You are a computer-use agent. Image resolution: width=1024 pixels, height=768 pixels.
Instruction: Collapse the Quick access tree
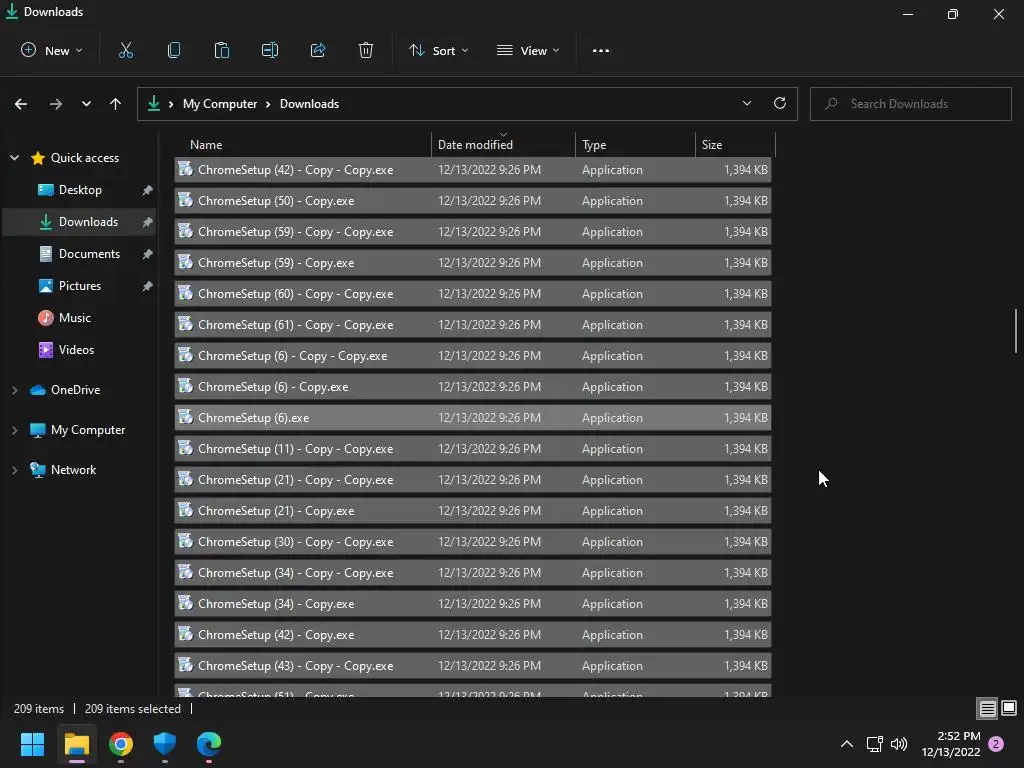pyautogui.click(x=14, y=157)
